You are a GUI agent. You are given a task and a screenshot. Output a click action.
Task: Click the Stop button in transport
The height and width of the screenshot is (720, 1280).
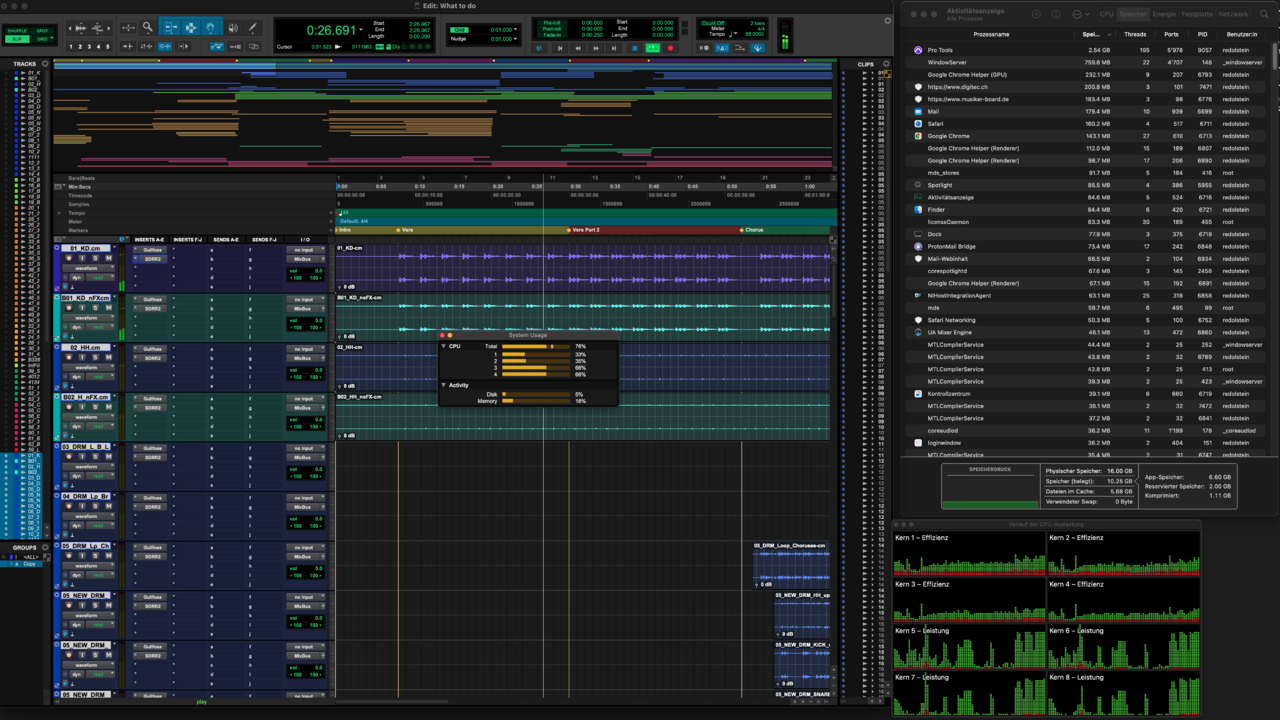634,48
